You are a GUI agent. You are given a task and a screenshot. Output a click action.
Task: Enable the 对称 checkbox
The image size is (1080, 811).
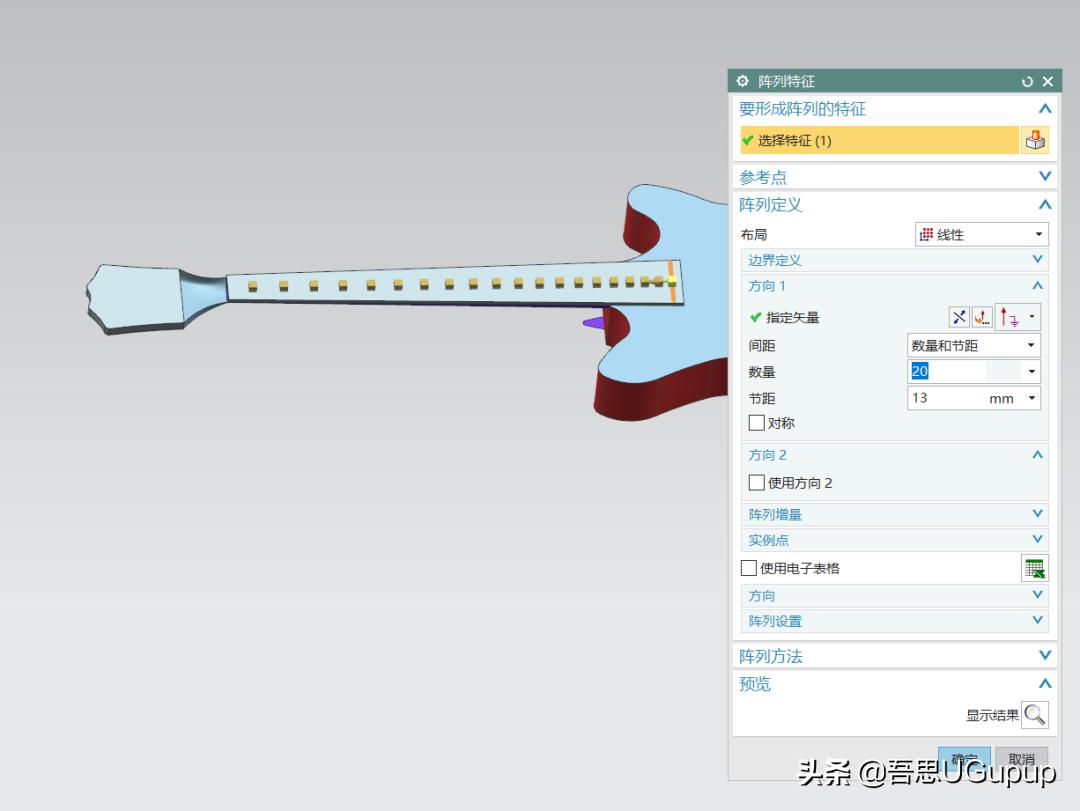(757, 422)
